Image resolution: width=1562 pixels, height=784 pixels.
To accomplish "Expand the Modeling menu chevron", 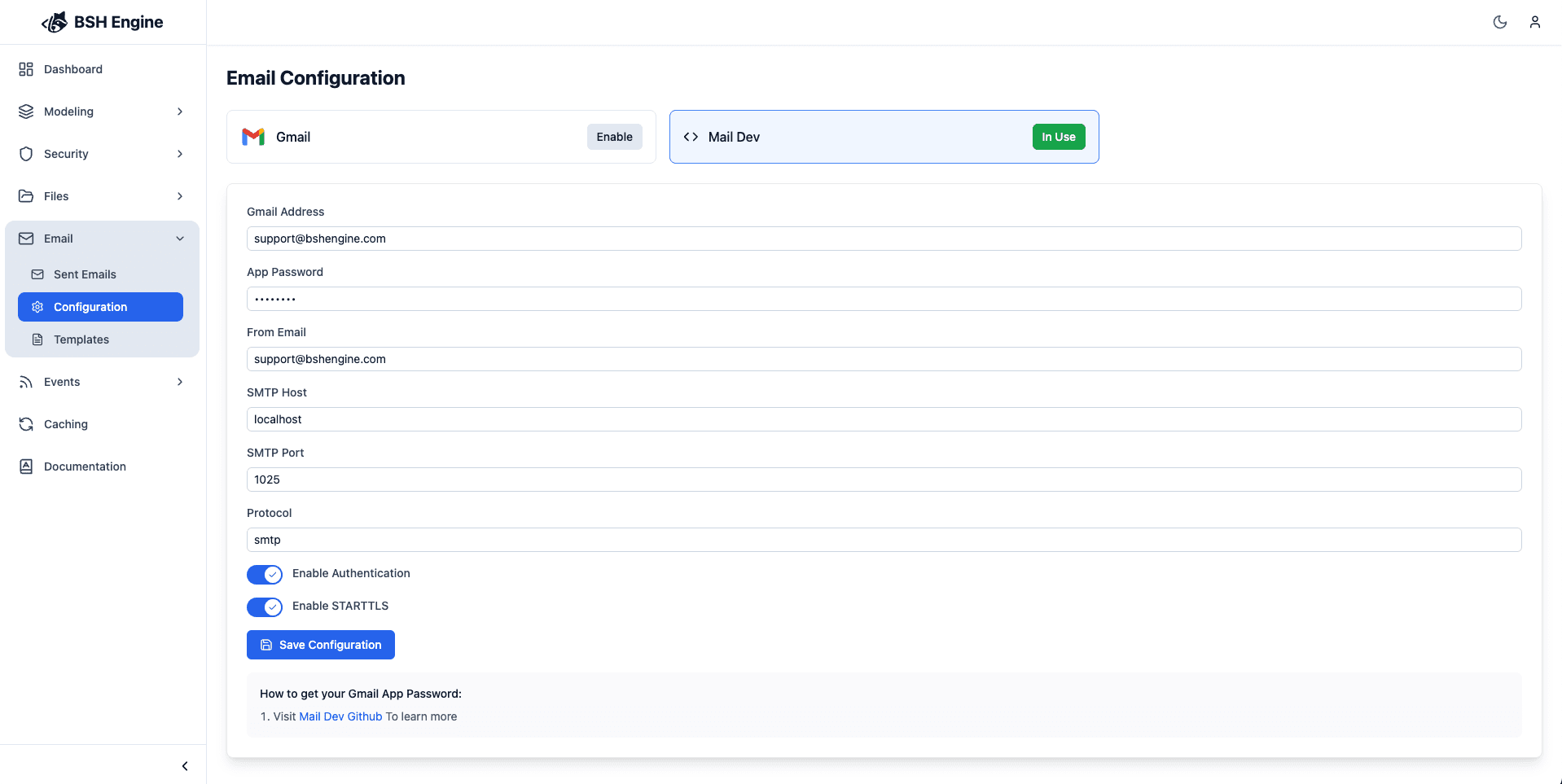I will click(x=179, y=112).
